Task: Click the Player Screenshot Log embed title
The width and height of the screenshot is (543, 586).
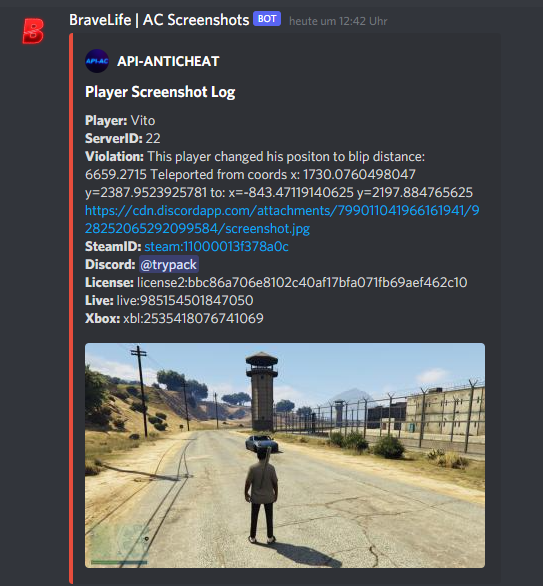Action: pyautogui.click(x=160, y=92)
